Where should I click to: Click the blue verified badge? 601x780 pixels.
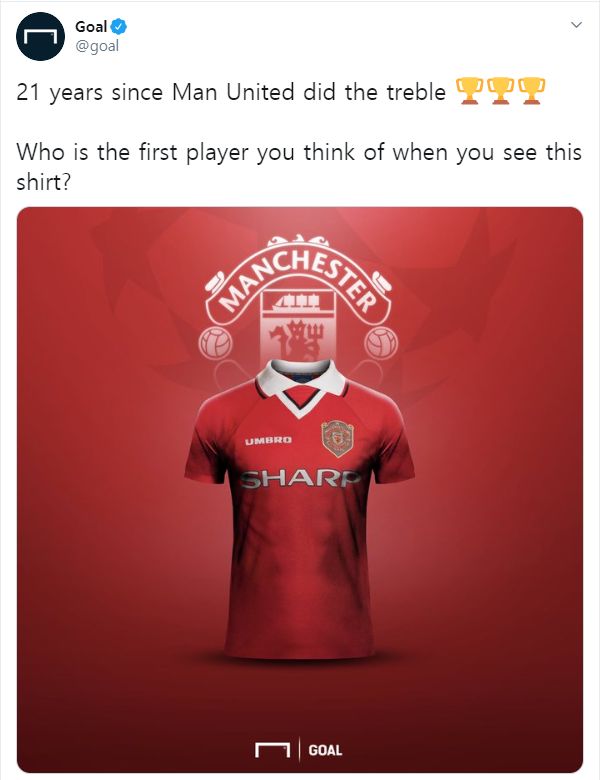119,26
